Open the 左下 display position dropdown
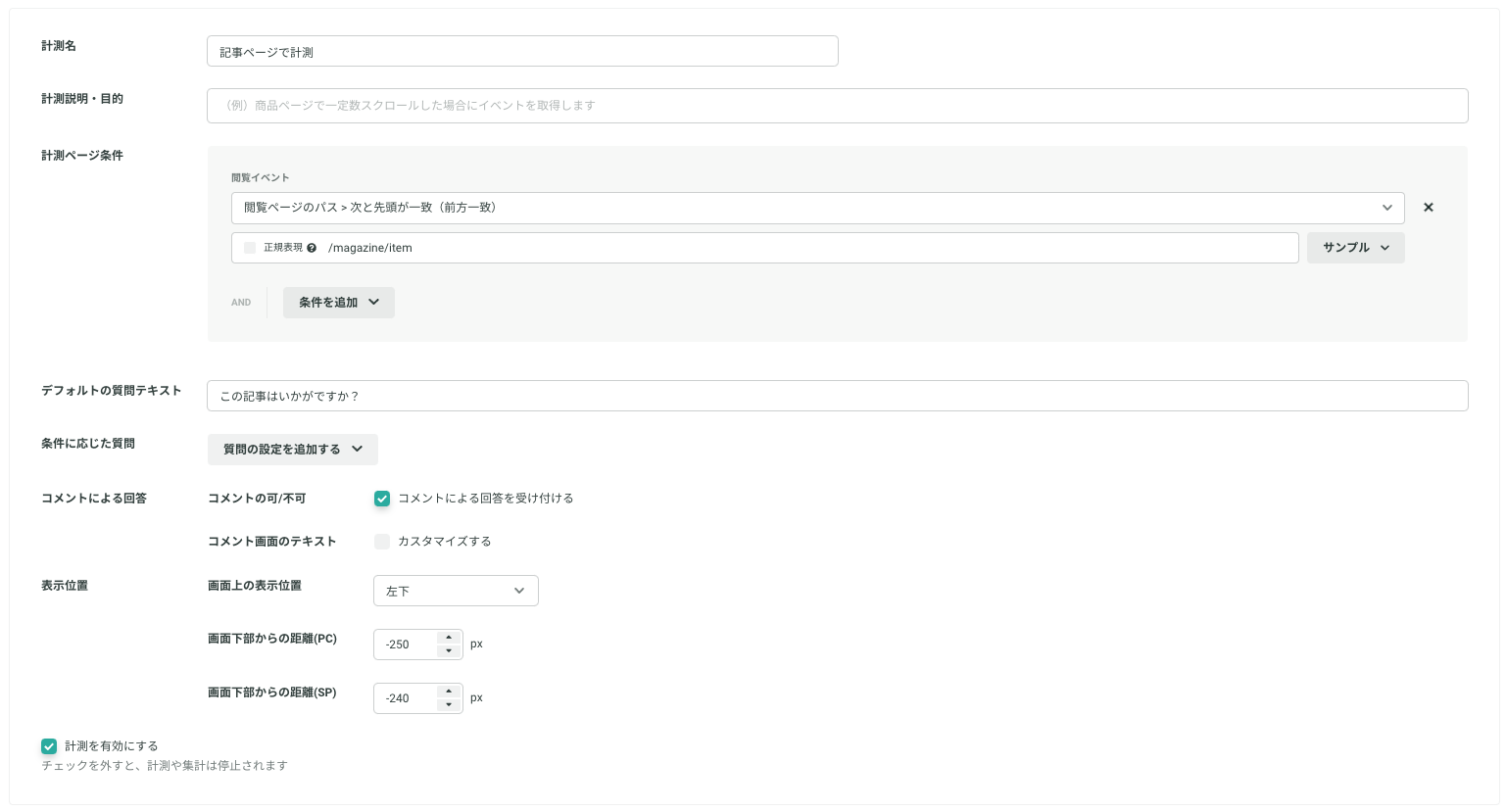The height and width of the screenshot is (812, 1506). coord(456,591)
